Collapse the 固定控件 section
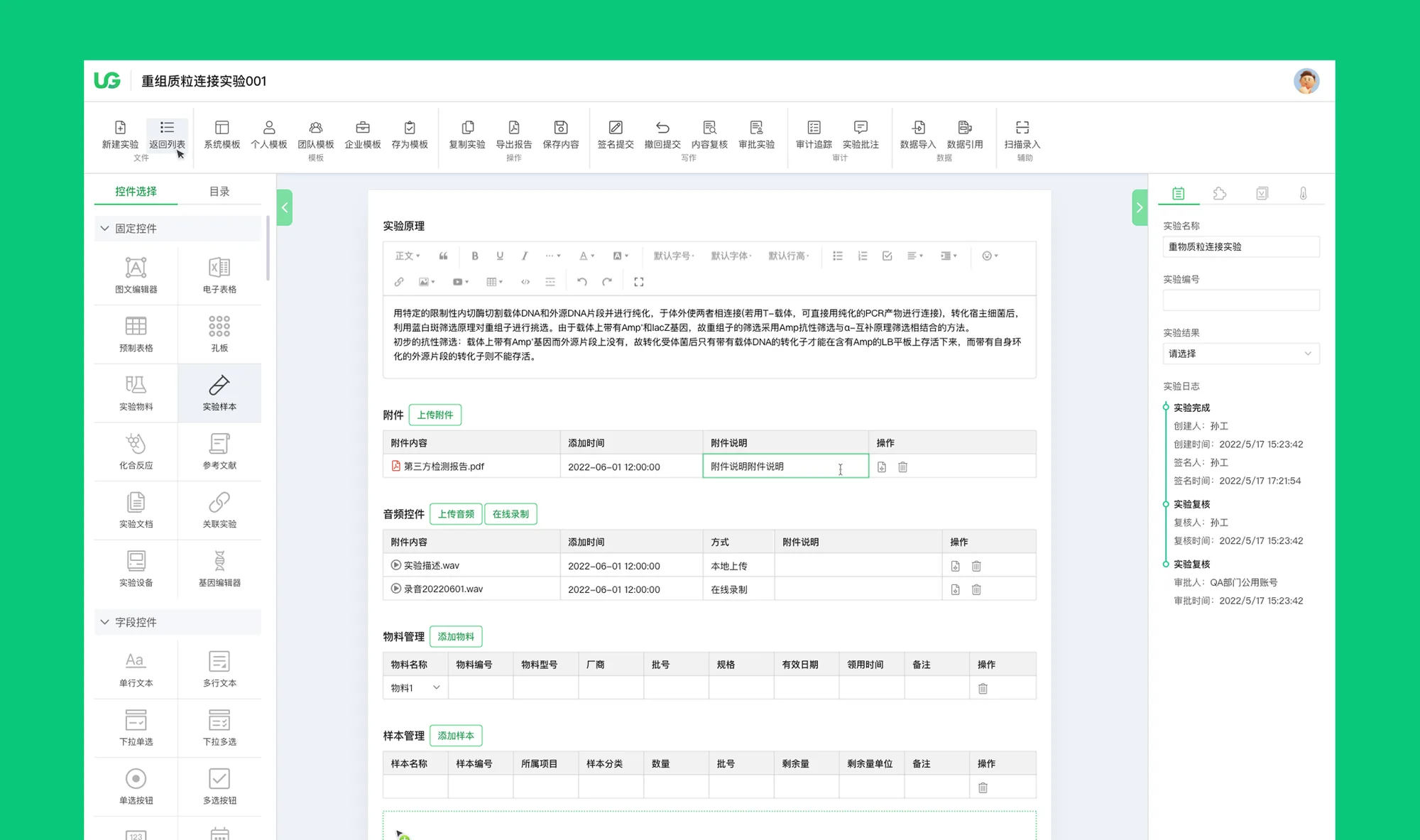This screenshot has width=1420, height=840. (105, 229)
